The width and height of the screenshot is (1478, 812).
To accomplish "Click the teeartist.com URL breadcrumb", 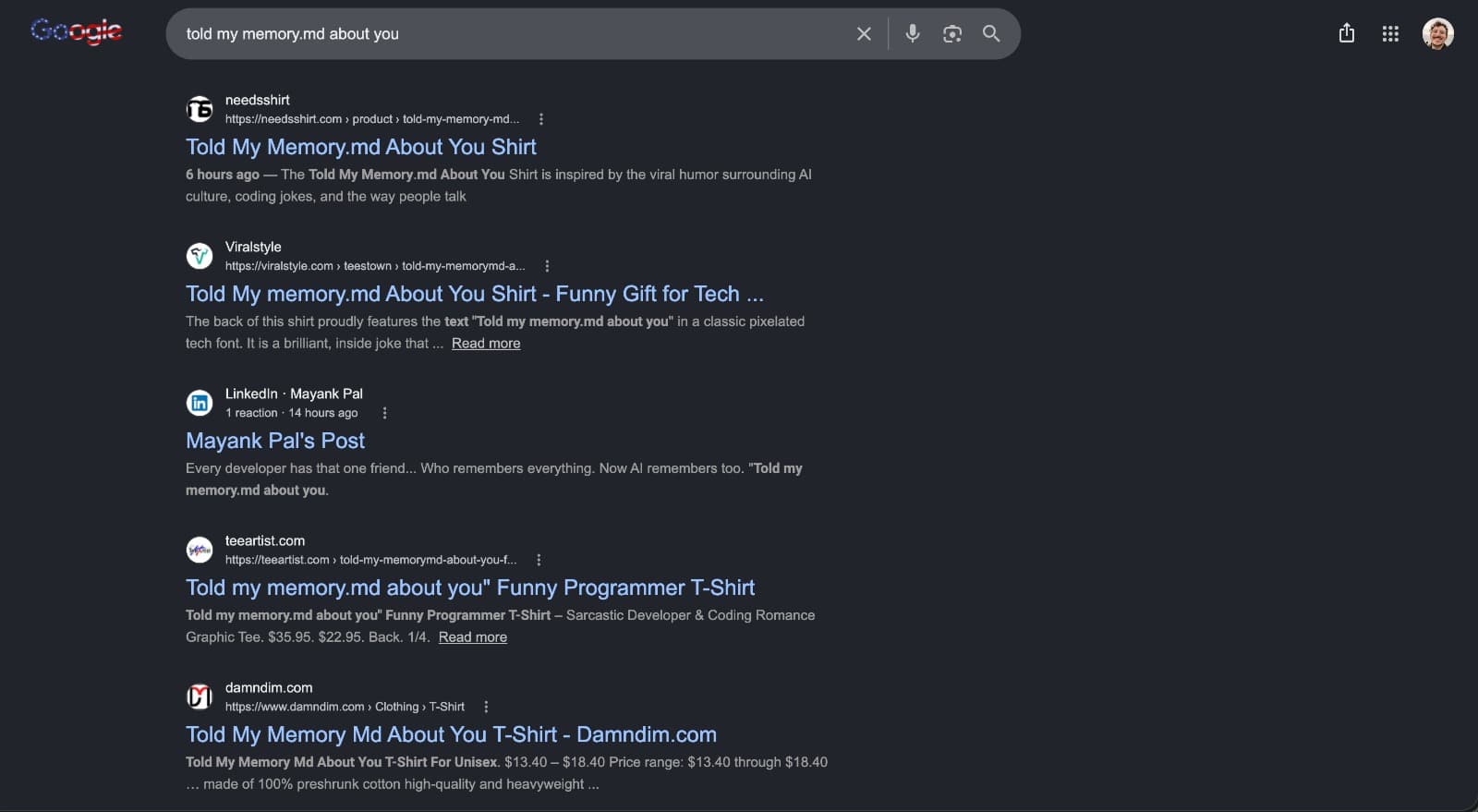I will click(x=371, y=560).
